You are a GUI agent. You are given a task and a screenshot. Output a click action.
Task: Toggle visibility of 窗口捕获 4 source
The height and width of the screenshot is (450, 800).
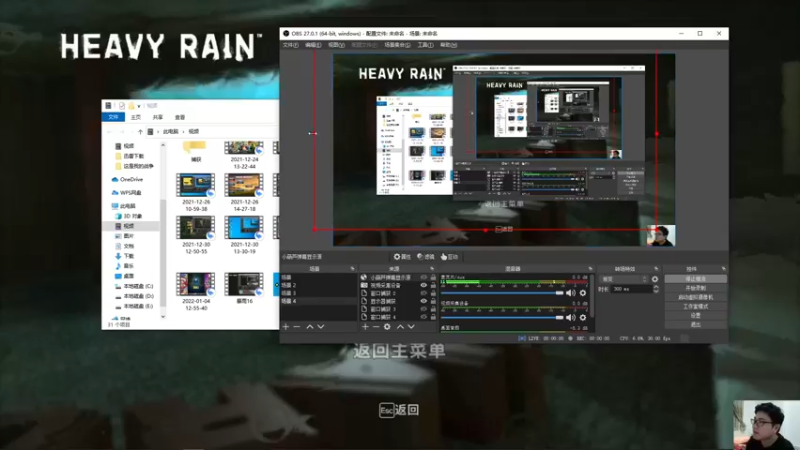pos(423,317)
